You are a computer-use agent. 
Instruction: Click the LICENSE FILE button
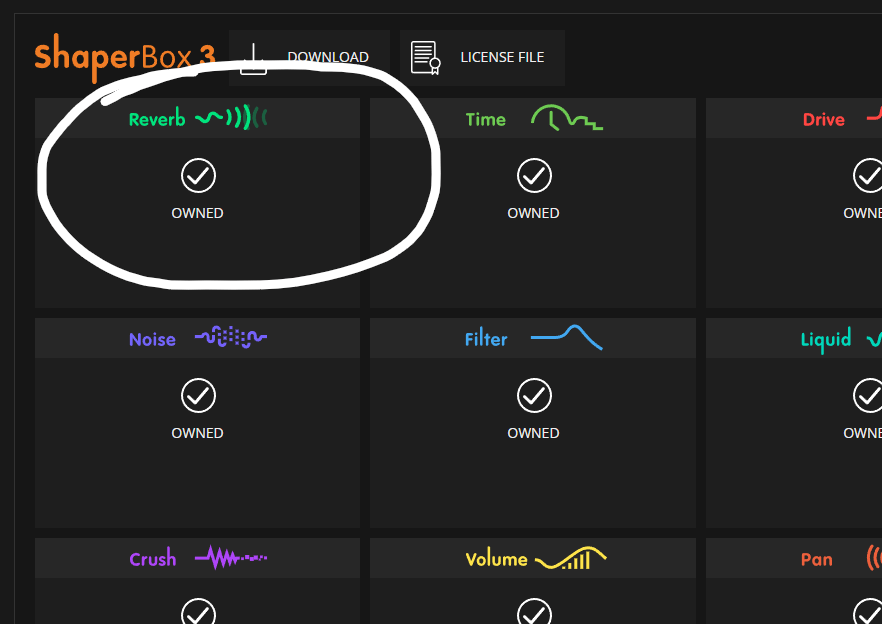482,58
